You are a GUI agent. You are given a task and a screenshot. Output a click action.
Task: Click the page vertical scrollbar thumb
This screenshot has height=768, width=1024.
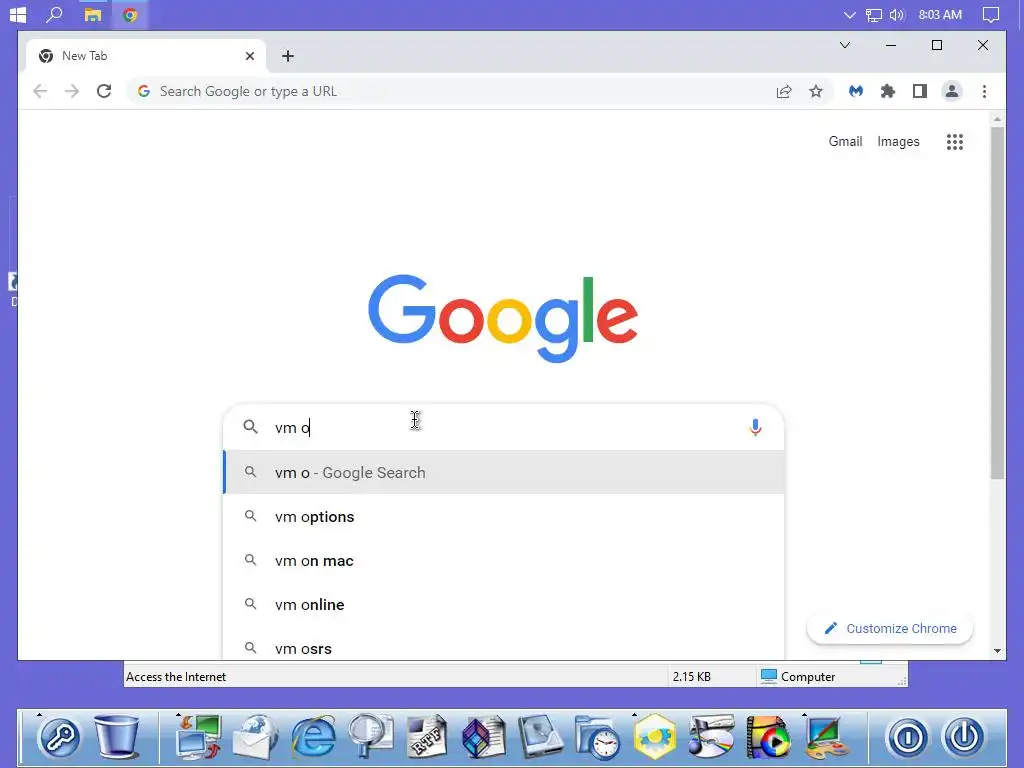(997, 302)
